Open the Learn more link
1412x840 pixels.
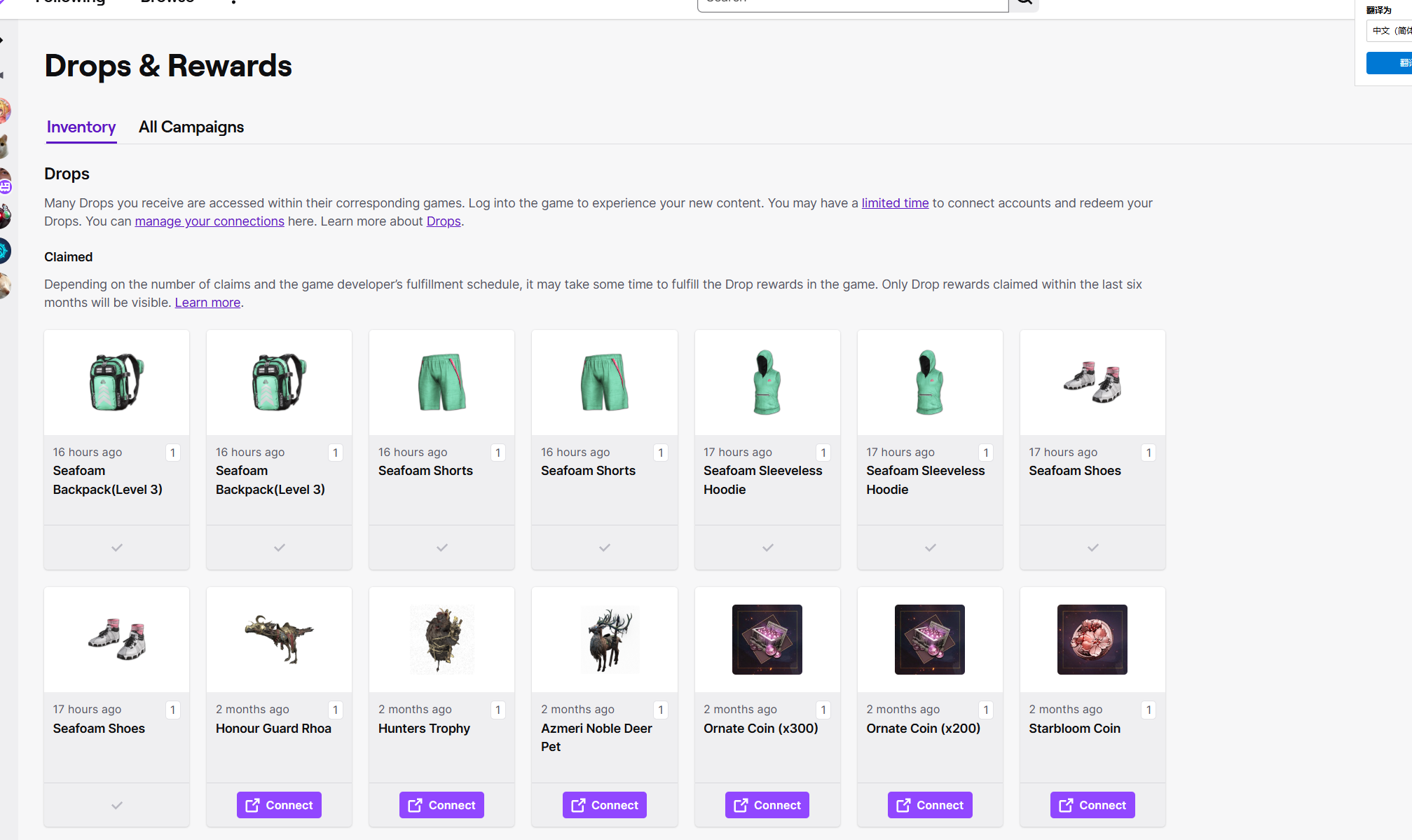click(207, 303)
